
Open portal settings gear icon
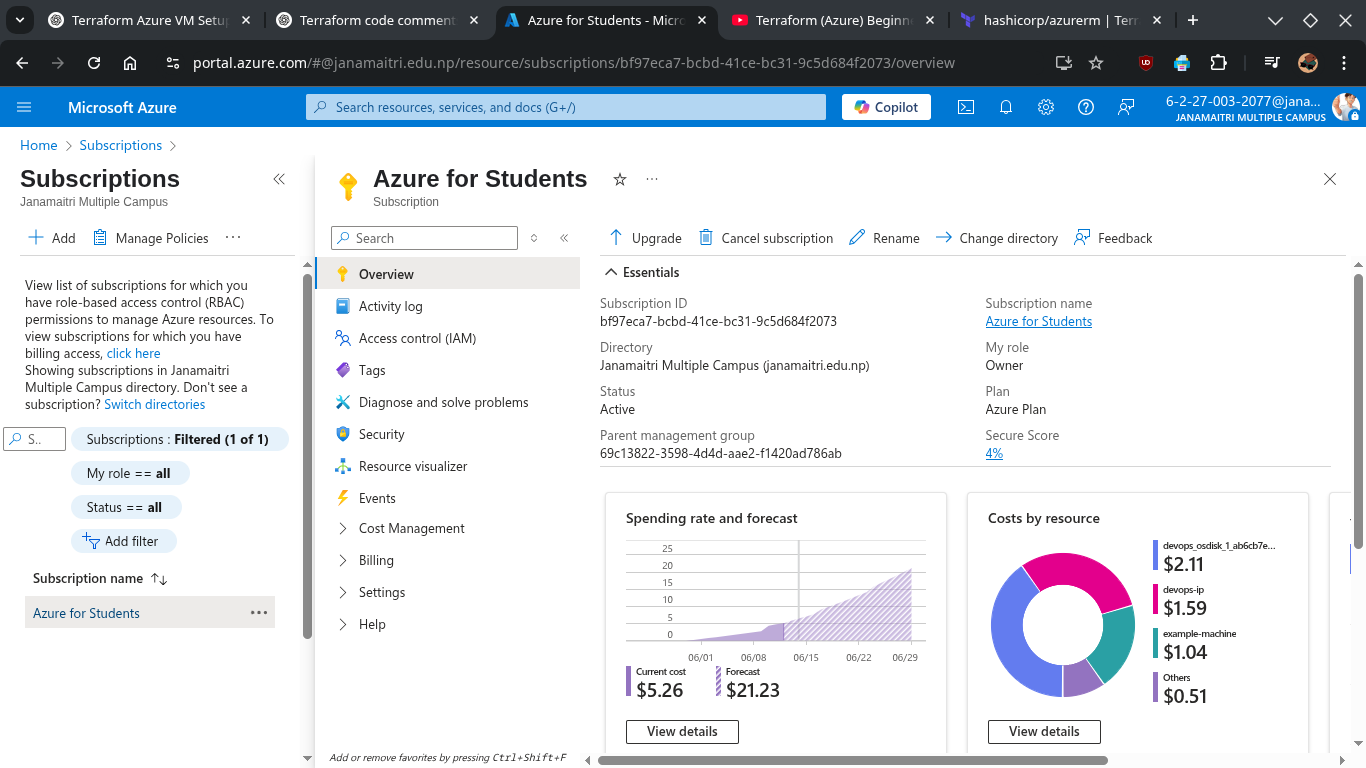(1046, 107)
